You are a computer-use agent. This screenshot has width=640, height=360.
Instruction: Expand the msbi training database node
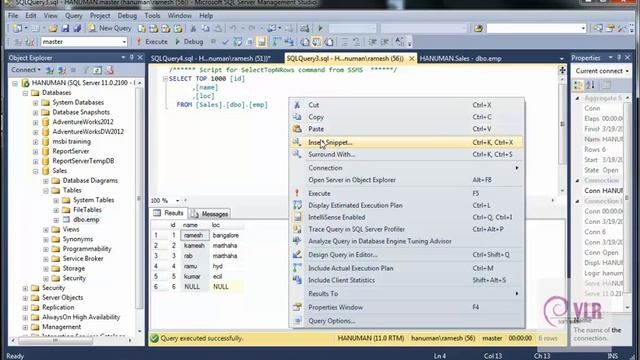click(x=36, y=142)
